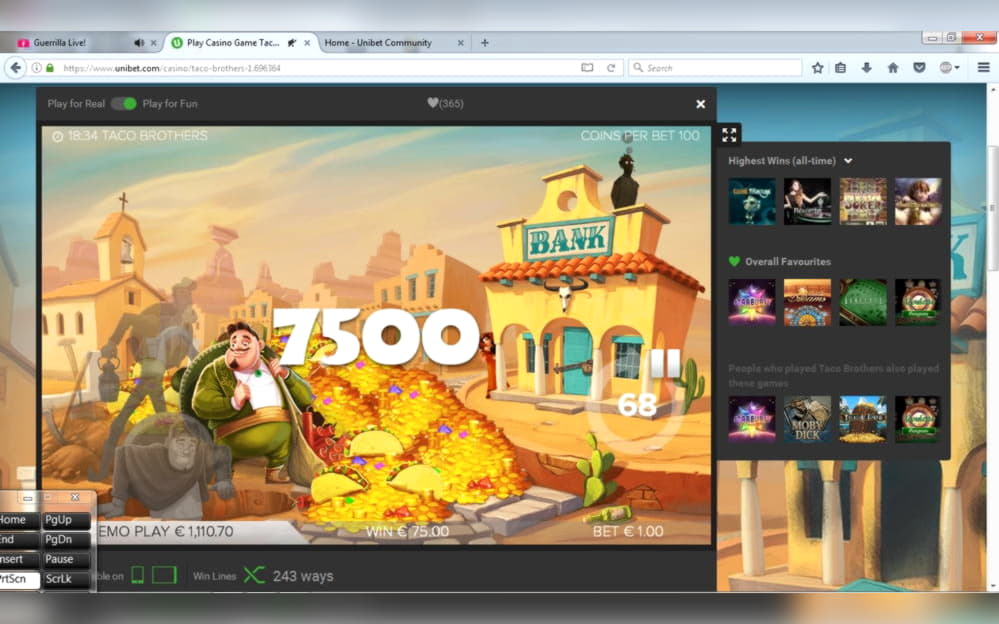This screenshot has width=999, height=624.
Task: Click the BET € 1.00 display
Action: (x=628, y=531)
